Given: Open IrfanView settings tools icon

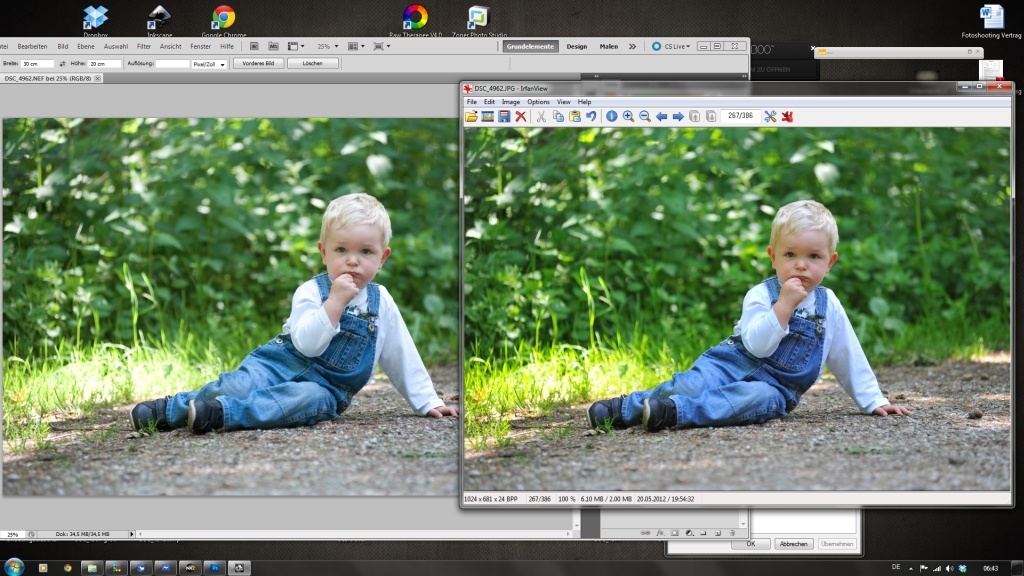Looking at the screenshot, I should click(x=771, y=116).
